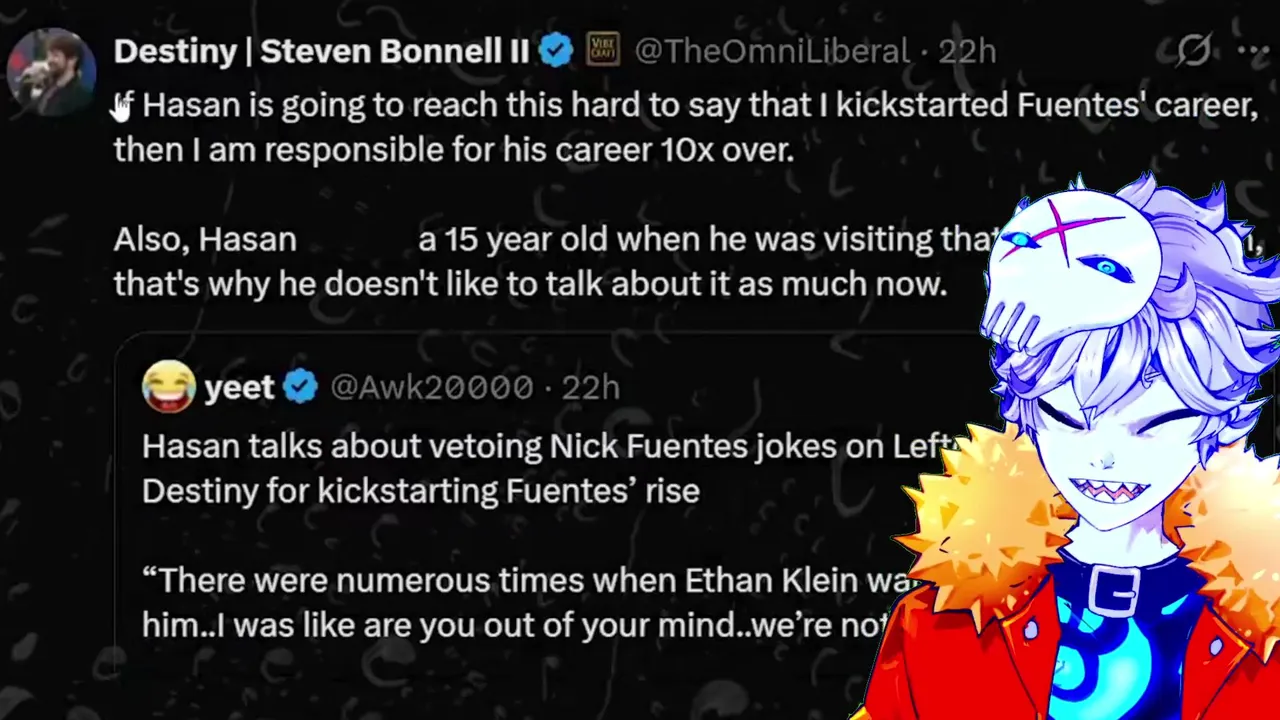Click the @TheOmniLiberal handle
This screenshot has width=1280, height=720.
(x=772, y=51)
